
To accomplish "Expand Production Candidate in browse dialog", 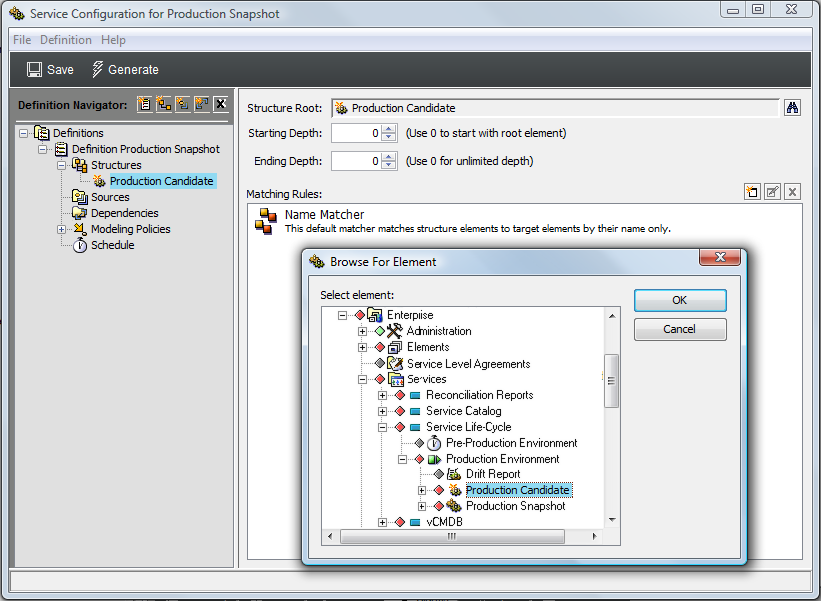I will coord(422,491).
